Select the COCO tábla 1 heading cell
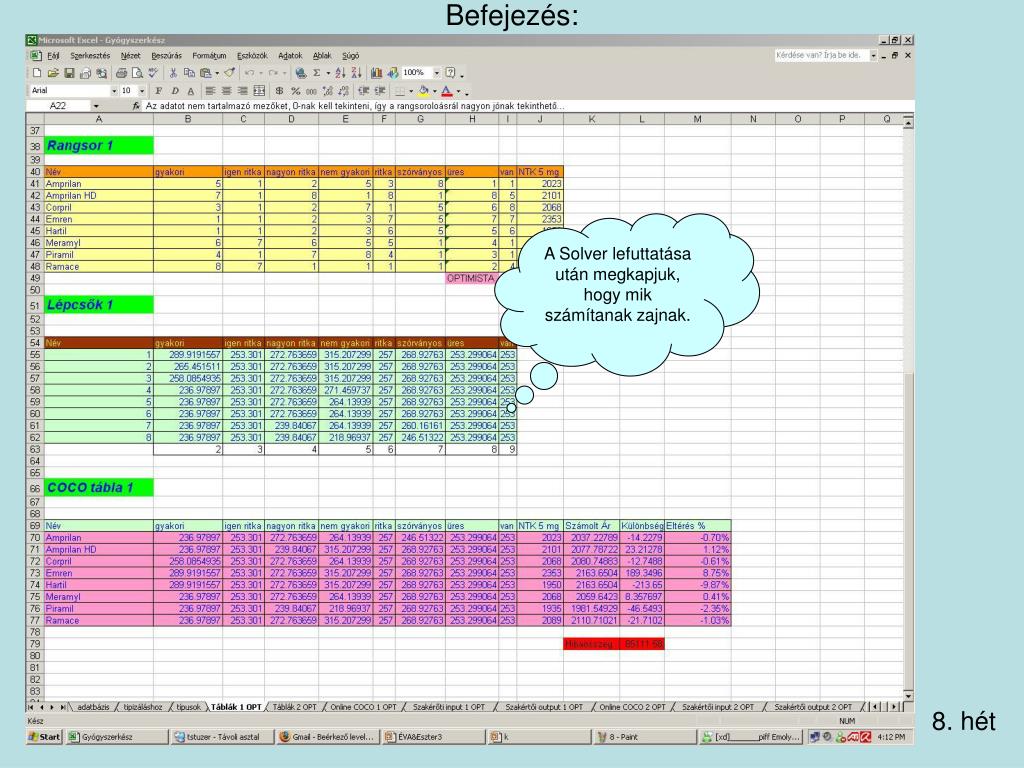The height and width of the screenshot is (768, 1024). [99, 488]
